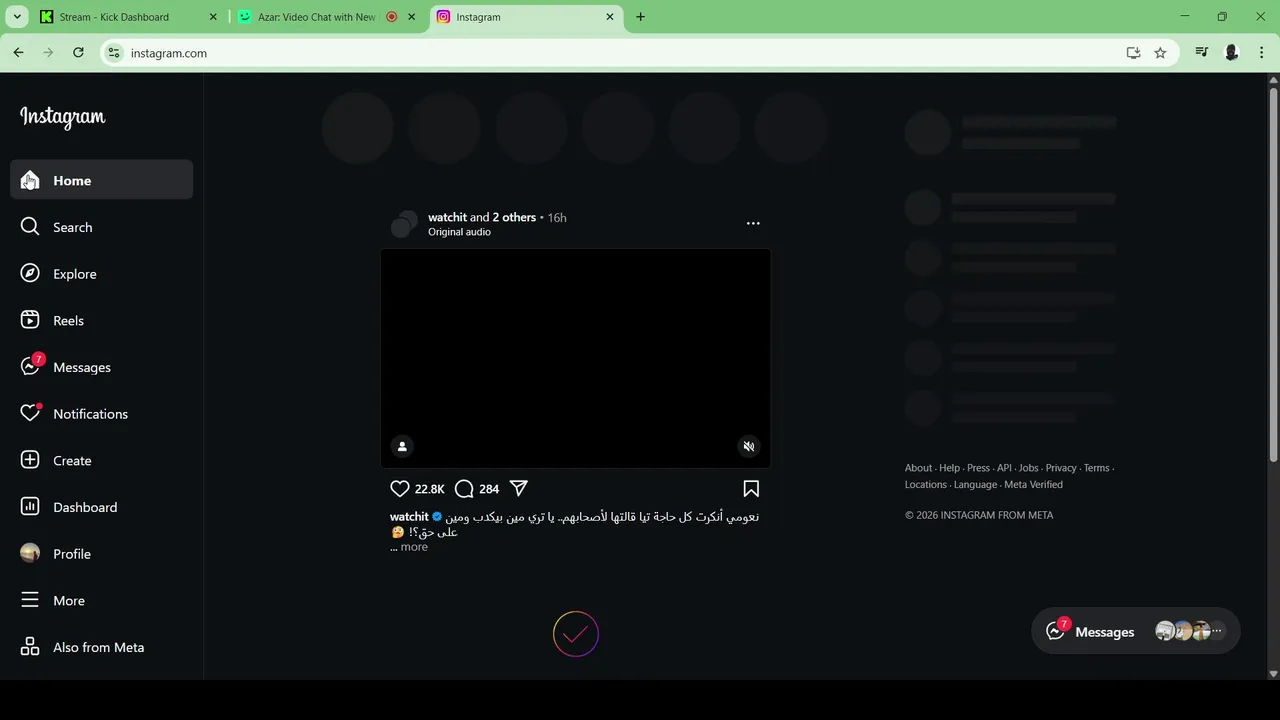Like the watchit post heart icon
The width and height of the screenshot is (1280, 720).
pos(400,489)
